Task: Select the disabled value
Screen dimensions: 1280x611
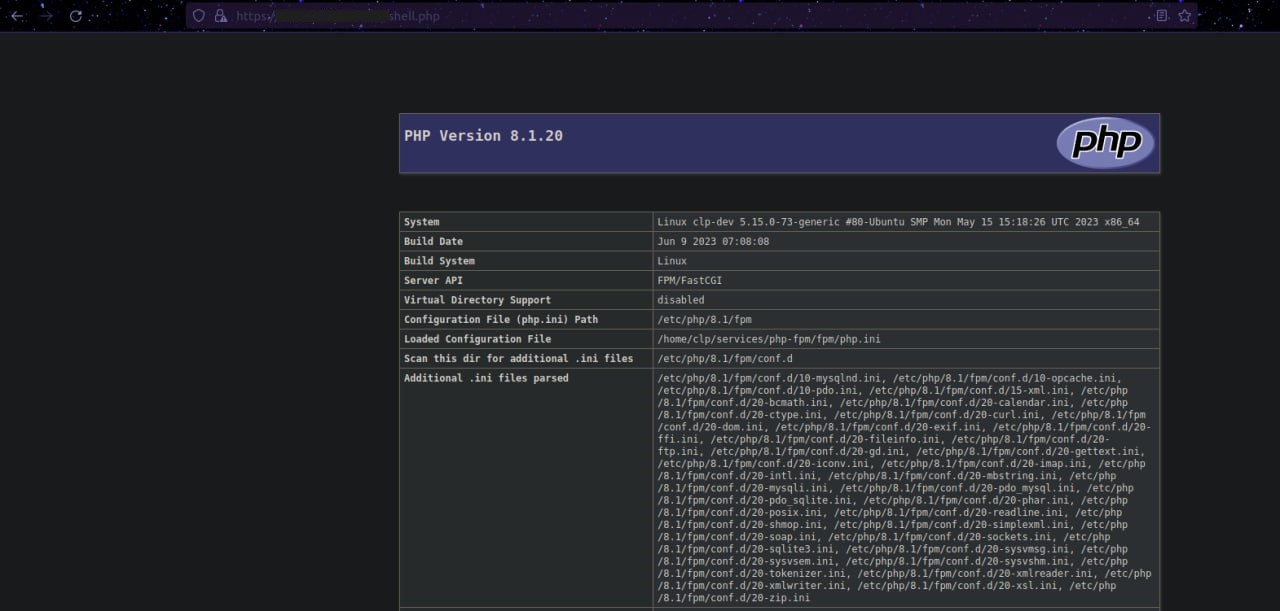Action: (681, 300)
